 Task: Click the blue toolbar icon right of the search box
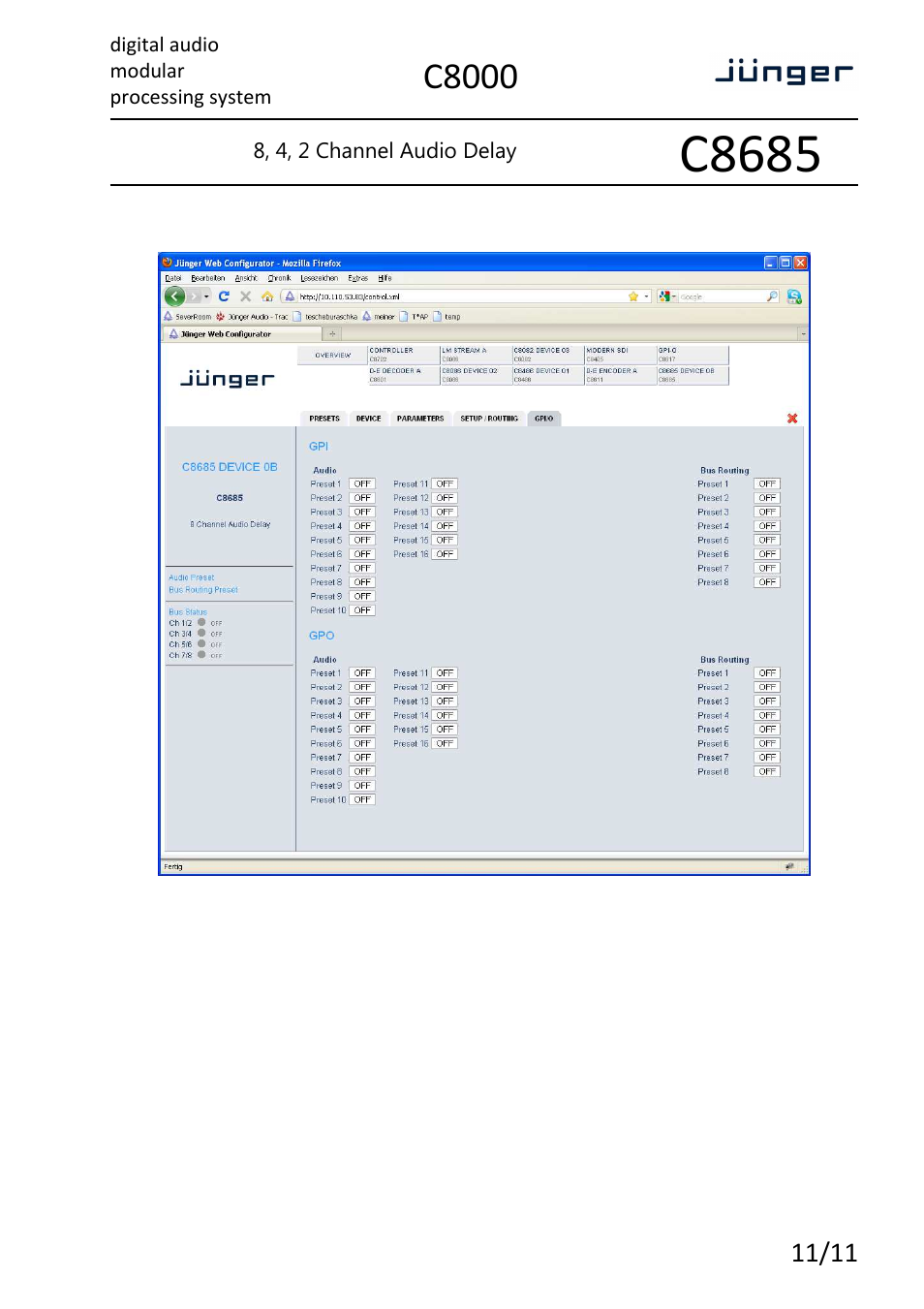pyautogui.click(x=794, y=296)
